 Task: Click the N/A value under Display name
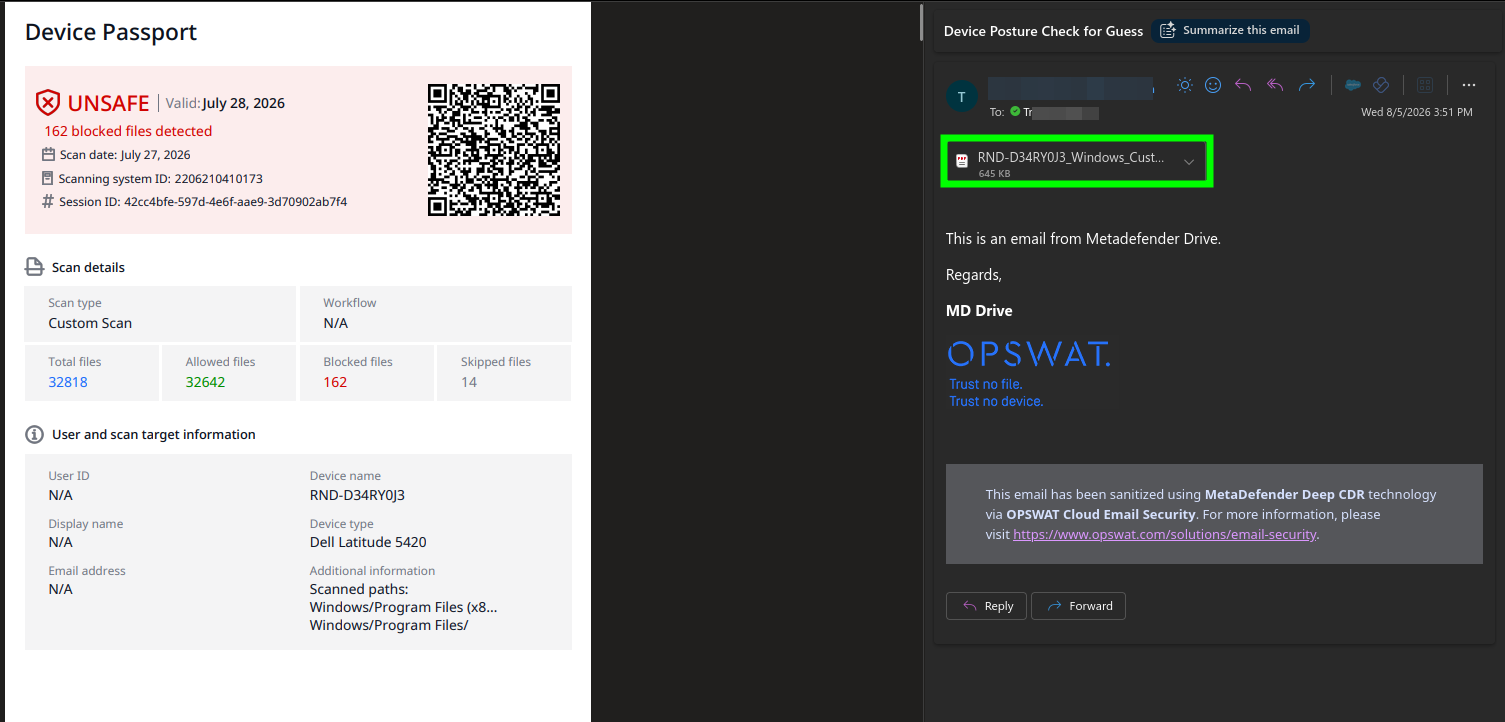click(61, 542)
